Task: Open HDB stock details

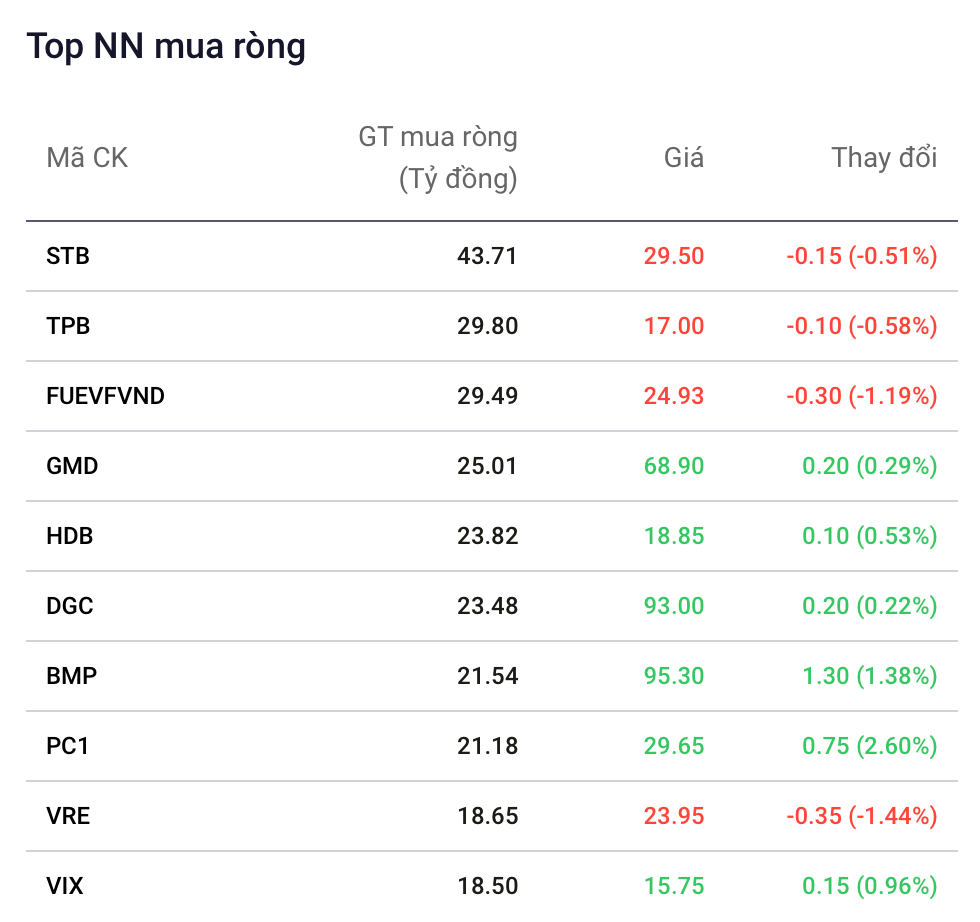Action: (69, 536)
